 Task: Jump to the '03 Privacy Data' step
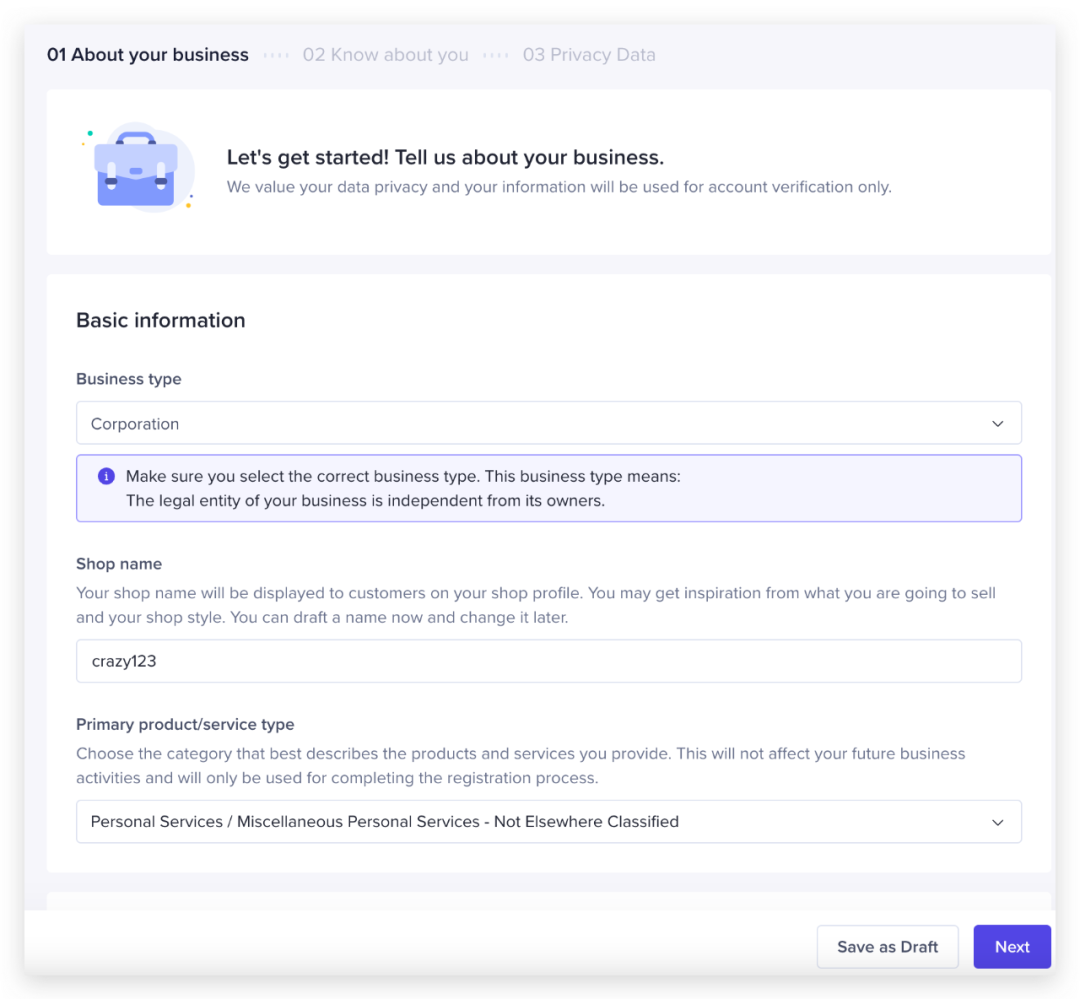[x=589, y=55]
